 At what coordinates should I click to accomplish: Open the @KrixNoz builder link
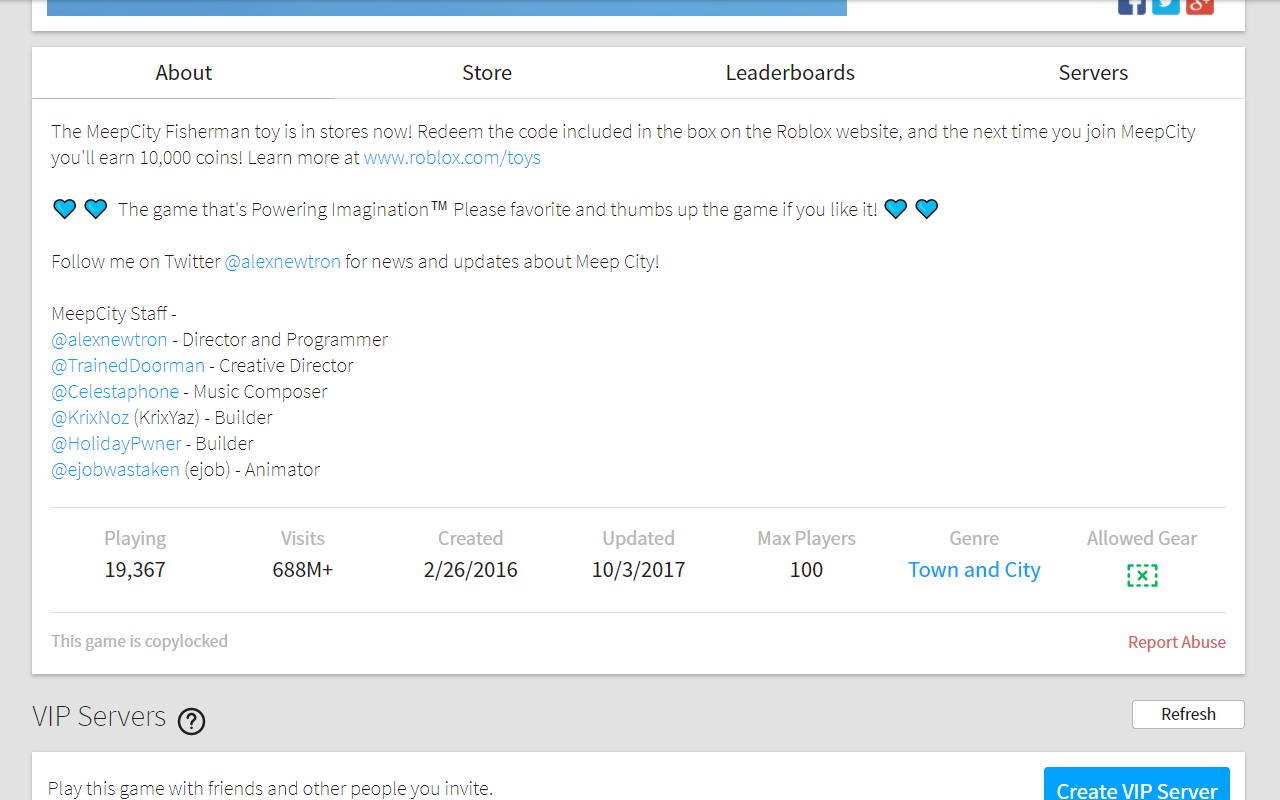(90, 418)
